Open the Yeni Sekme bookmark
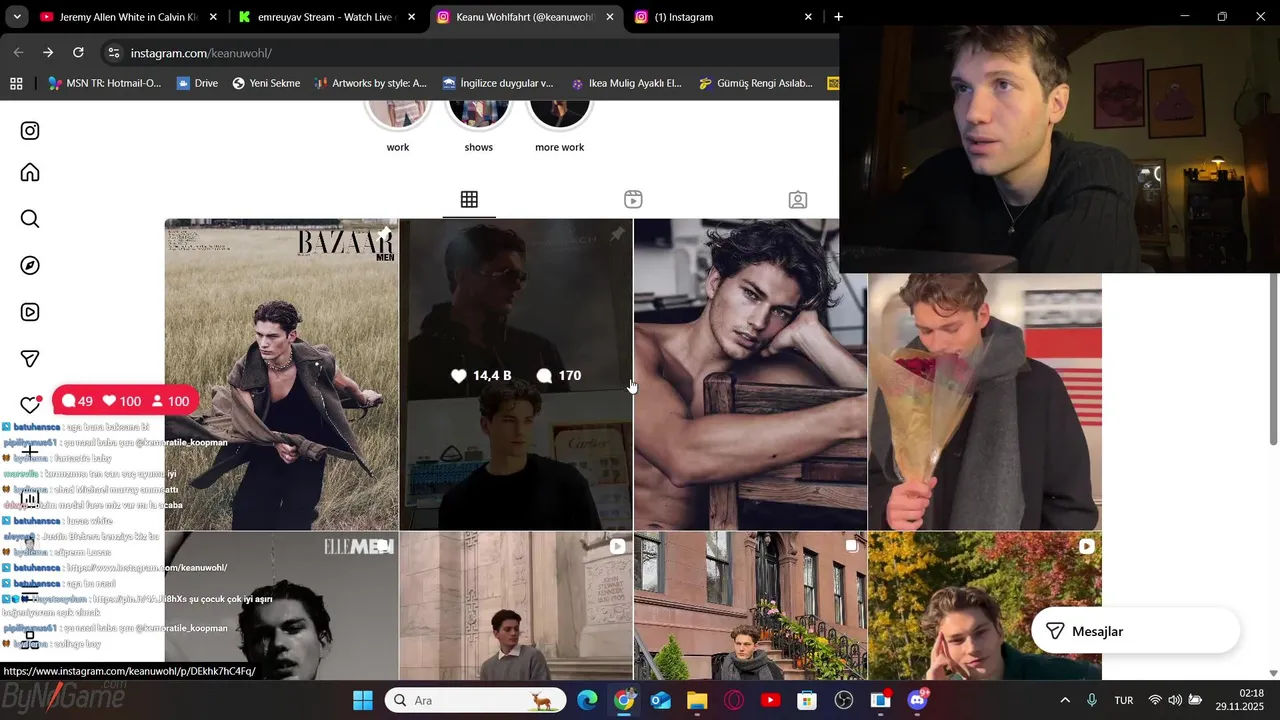The height and width of the screenshot is (720, 1280). tap(266, 83)
